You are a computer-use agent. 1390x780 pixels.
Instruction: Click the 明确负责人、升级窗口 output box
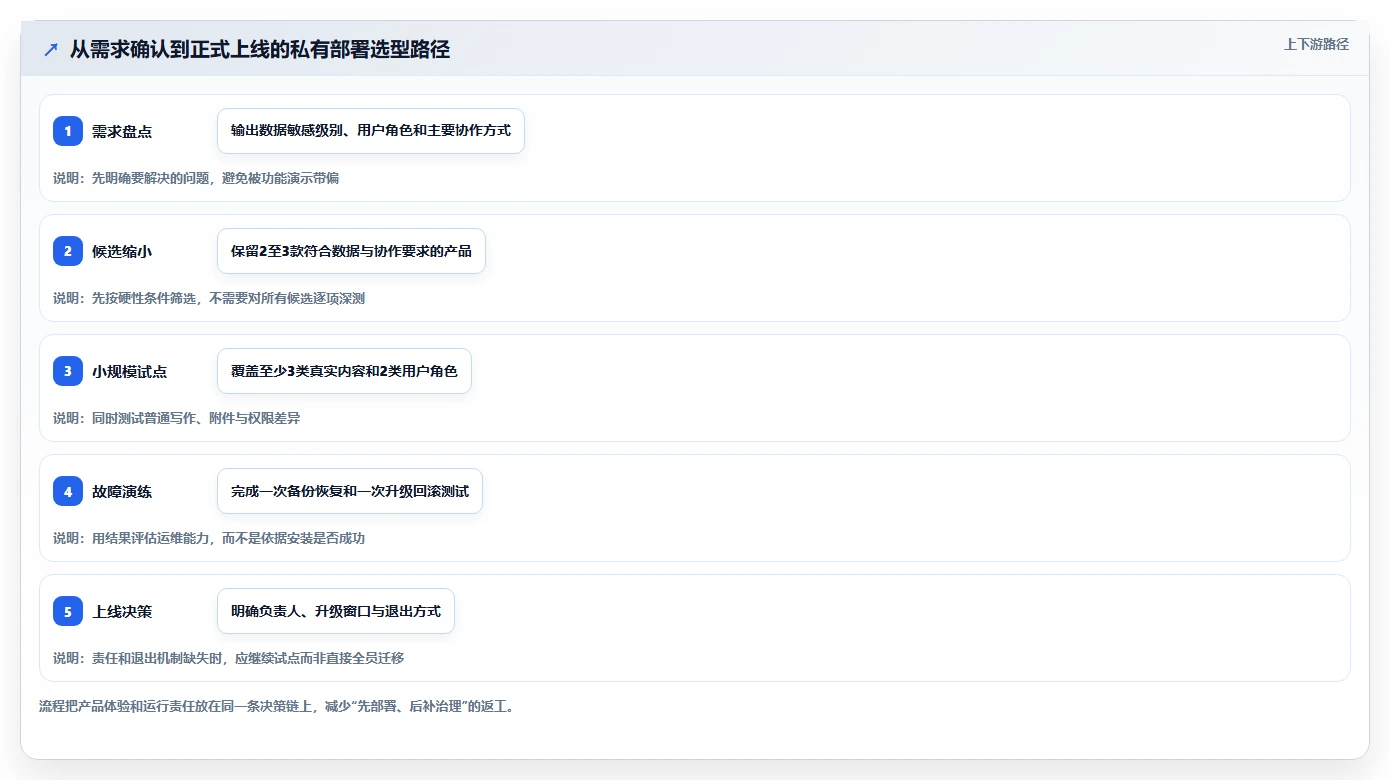click(x=336, y=611)
